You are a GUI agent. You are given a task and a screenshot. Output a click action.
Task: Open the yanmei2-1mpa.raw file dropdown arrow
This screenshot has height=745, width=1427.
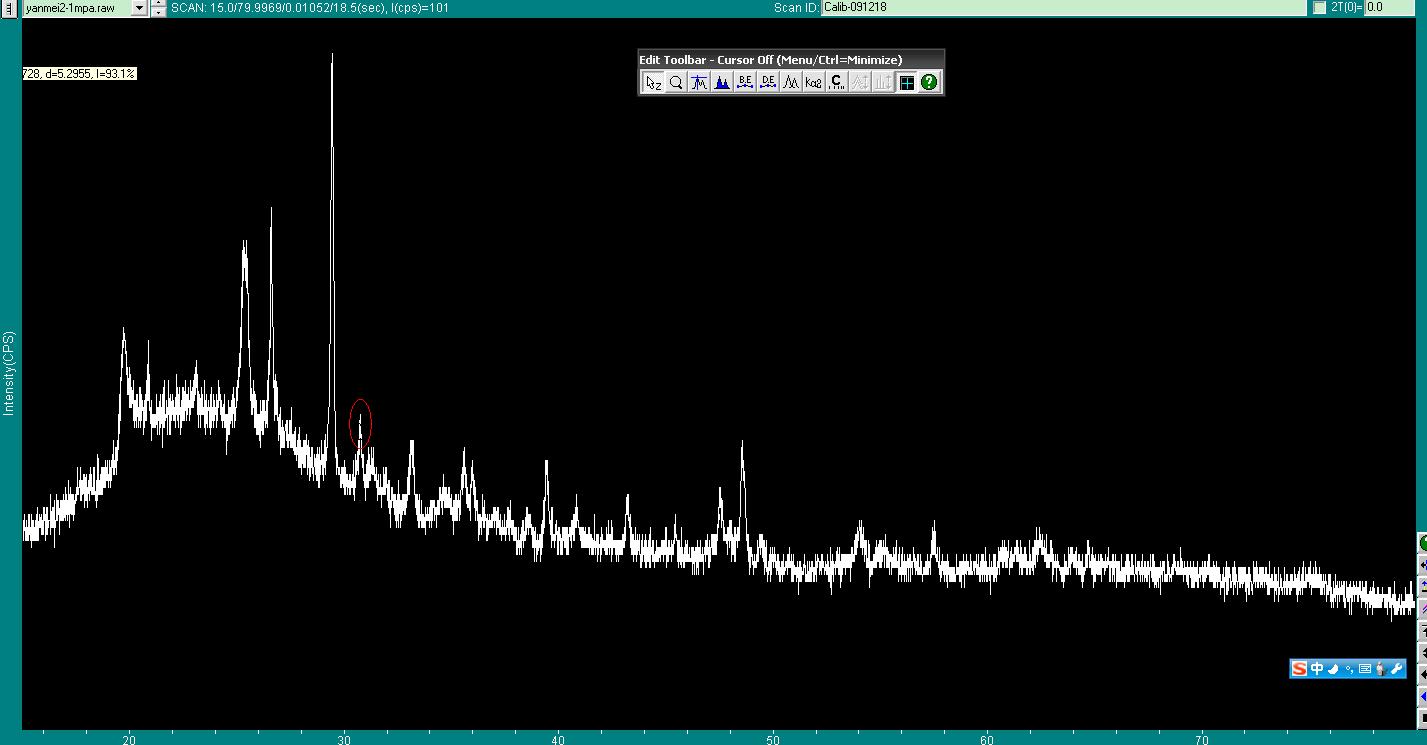(x=139, y=8)
